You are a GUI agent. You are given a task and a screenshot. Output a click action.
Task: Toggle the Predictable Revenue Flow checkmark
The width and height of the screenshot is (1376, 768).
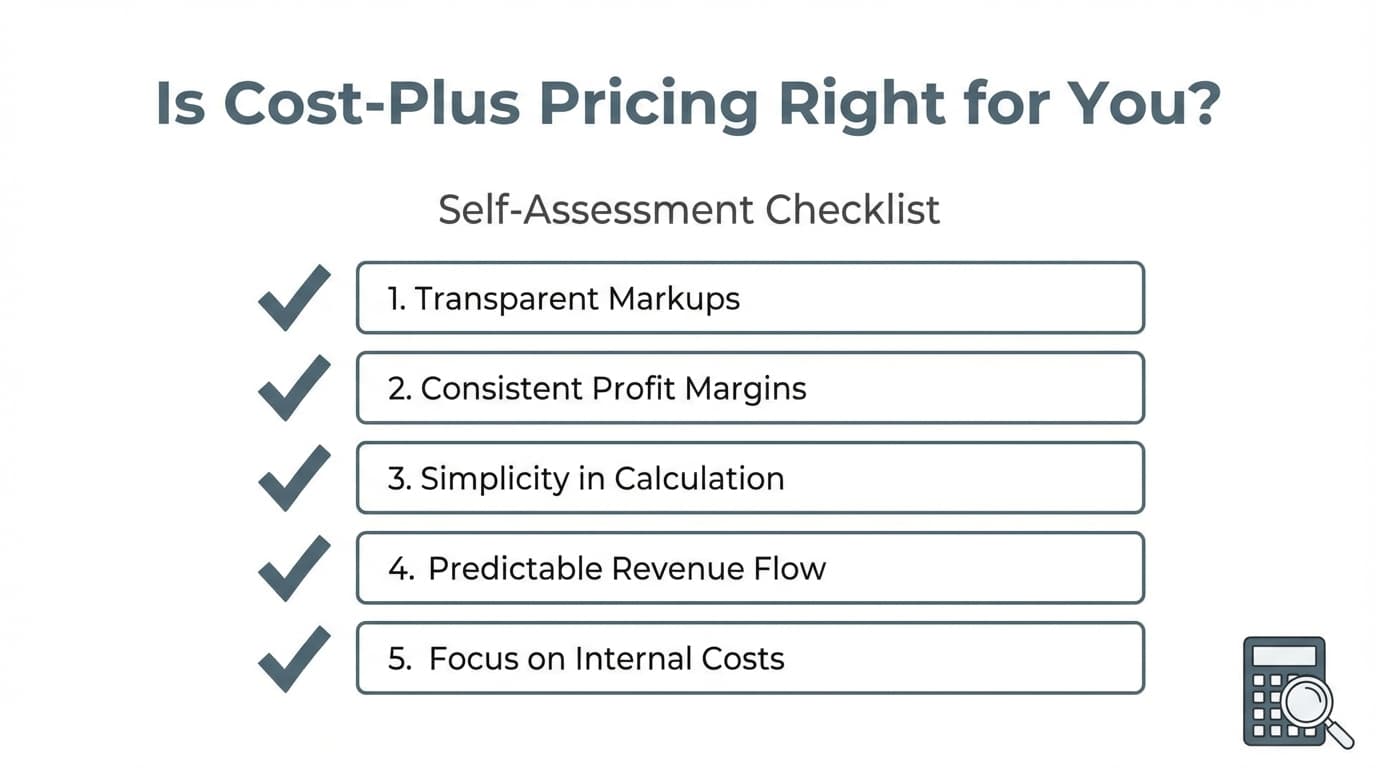[x=293, y=568]
